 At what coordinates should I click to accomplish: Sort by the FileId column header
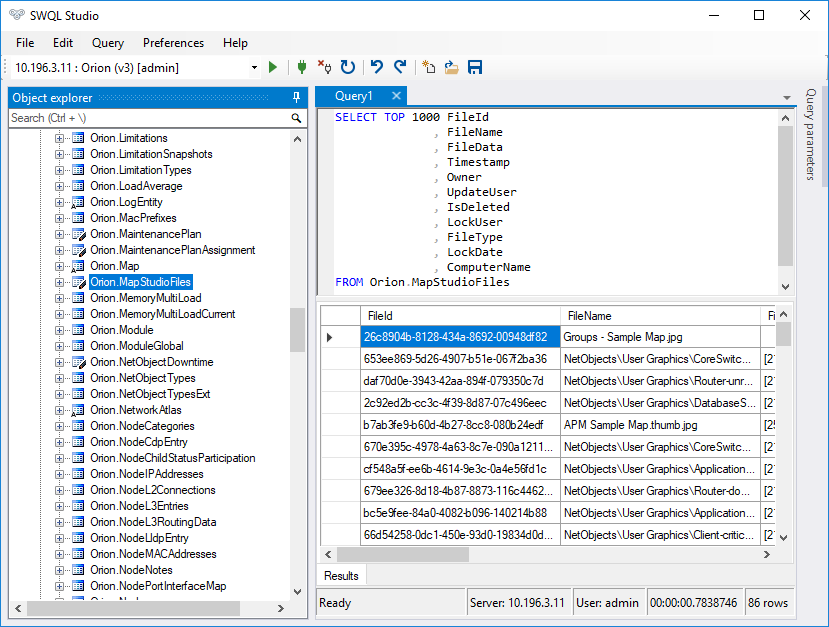460,316
